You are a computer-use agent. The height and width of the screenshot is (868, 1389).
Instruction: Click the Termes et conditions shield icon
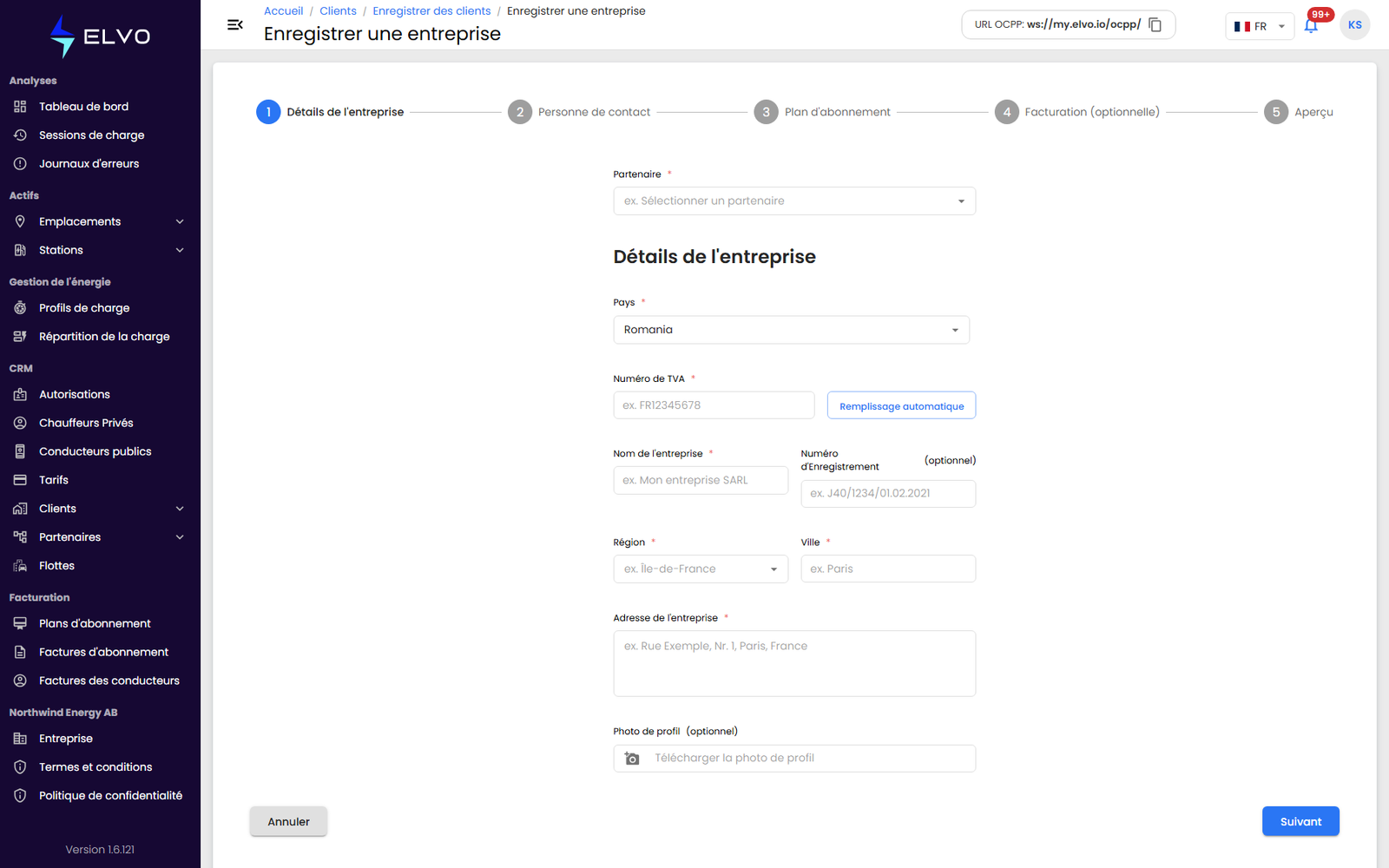coord(20,767)
